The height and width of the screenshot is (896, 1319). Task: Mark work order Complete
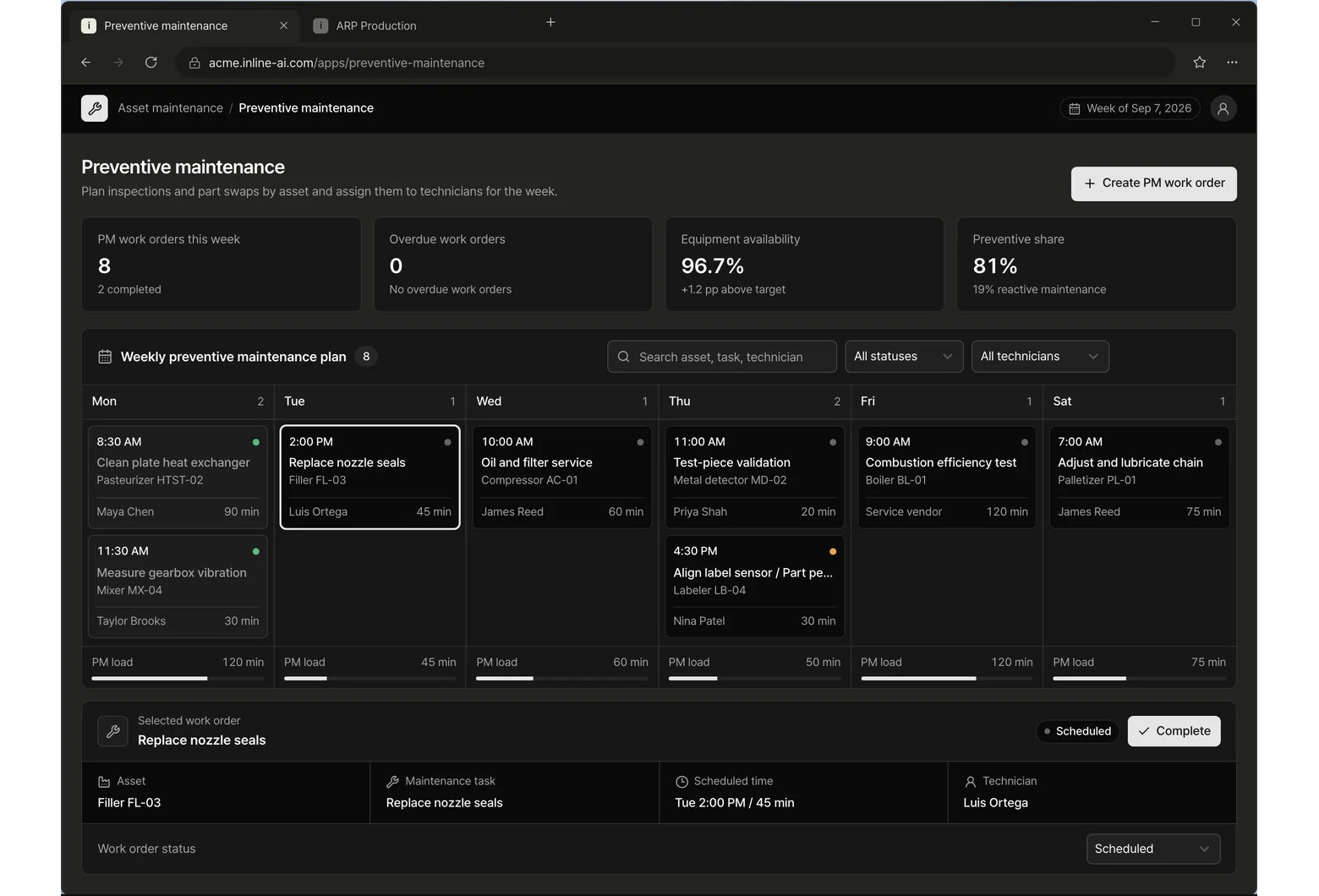1174,731
